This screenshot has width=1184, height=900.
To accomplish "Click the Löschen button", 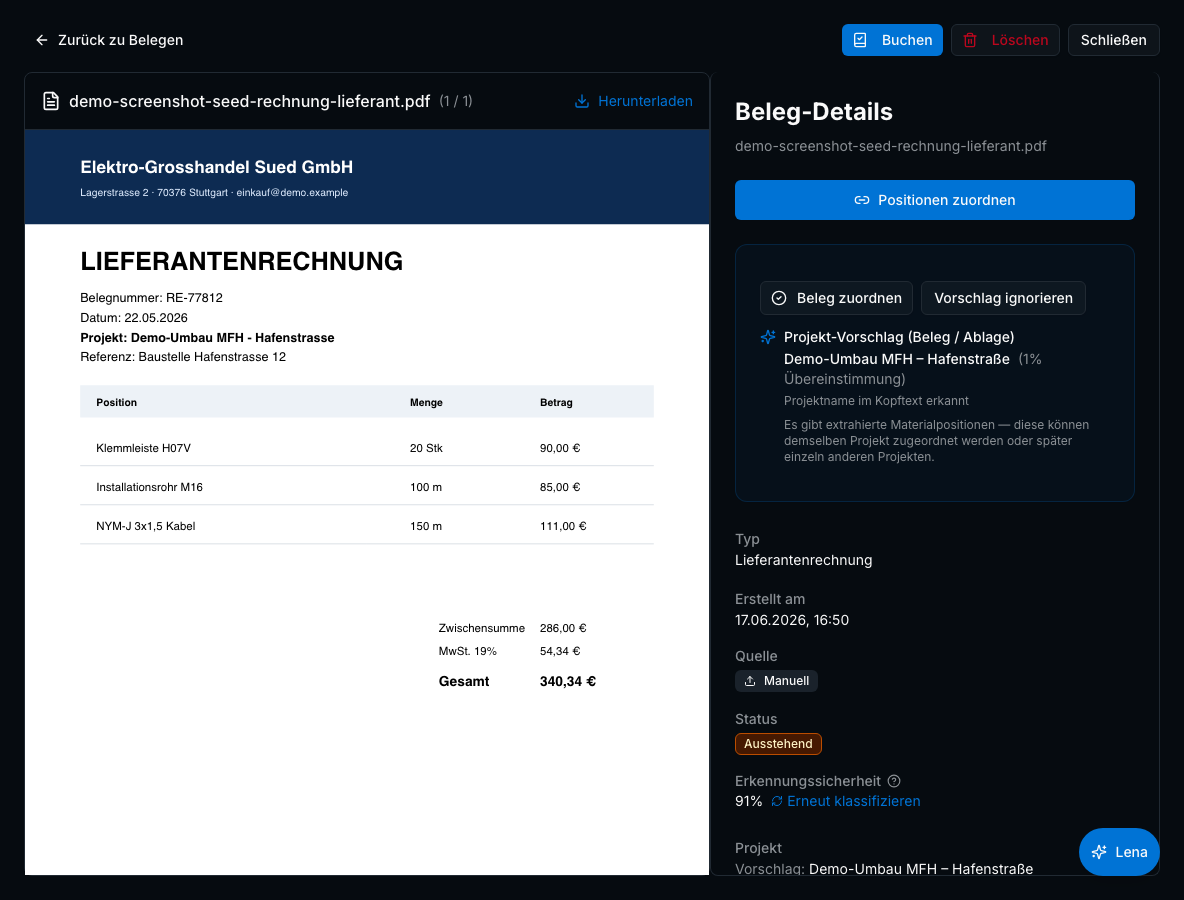I will (x=1005, y=40).
